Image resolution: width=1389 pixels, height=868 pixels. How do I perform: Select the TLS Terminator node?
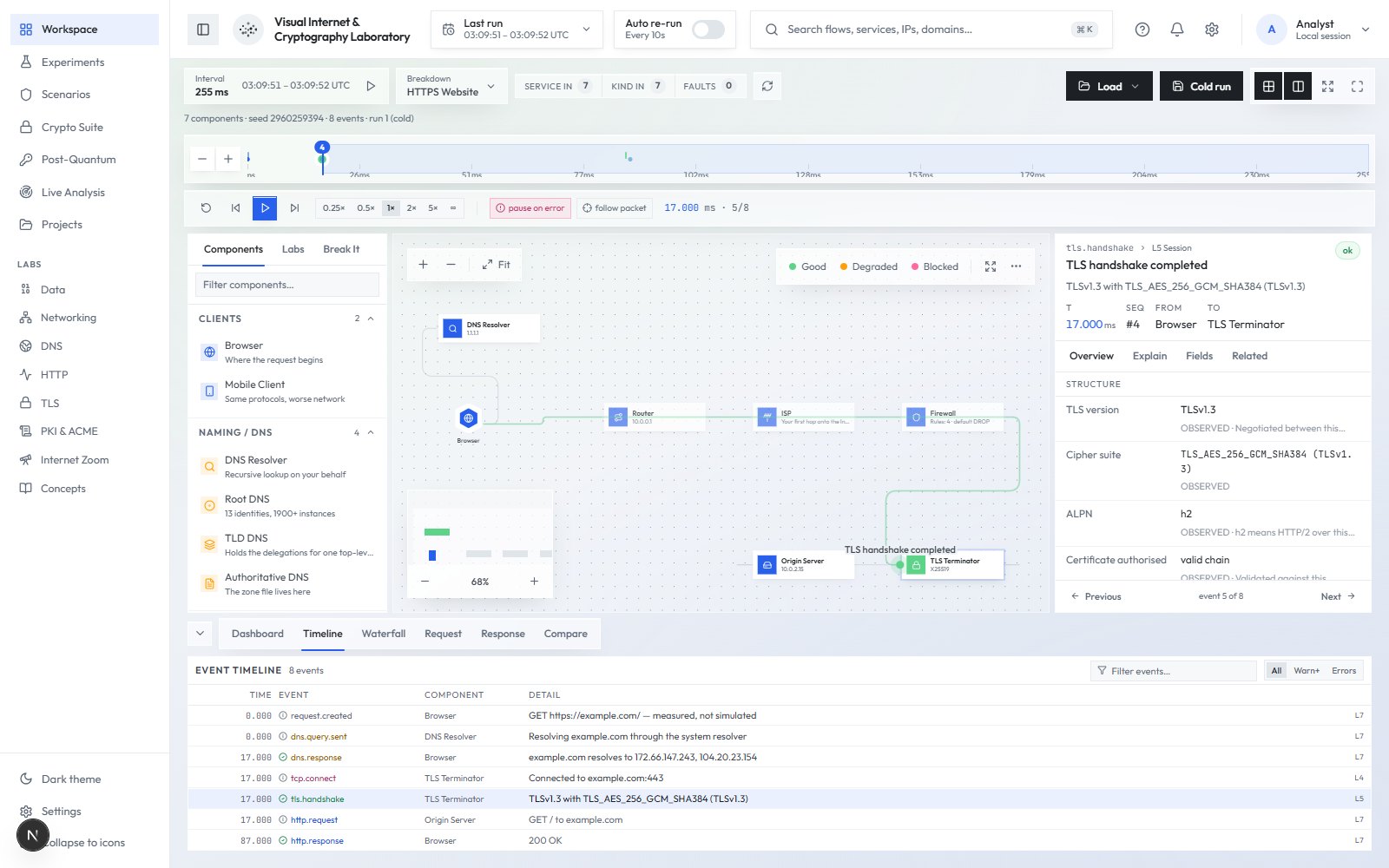(x=953, y=565)
